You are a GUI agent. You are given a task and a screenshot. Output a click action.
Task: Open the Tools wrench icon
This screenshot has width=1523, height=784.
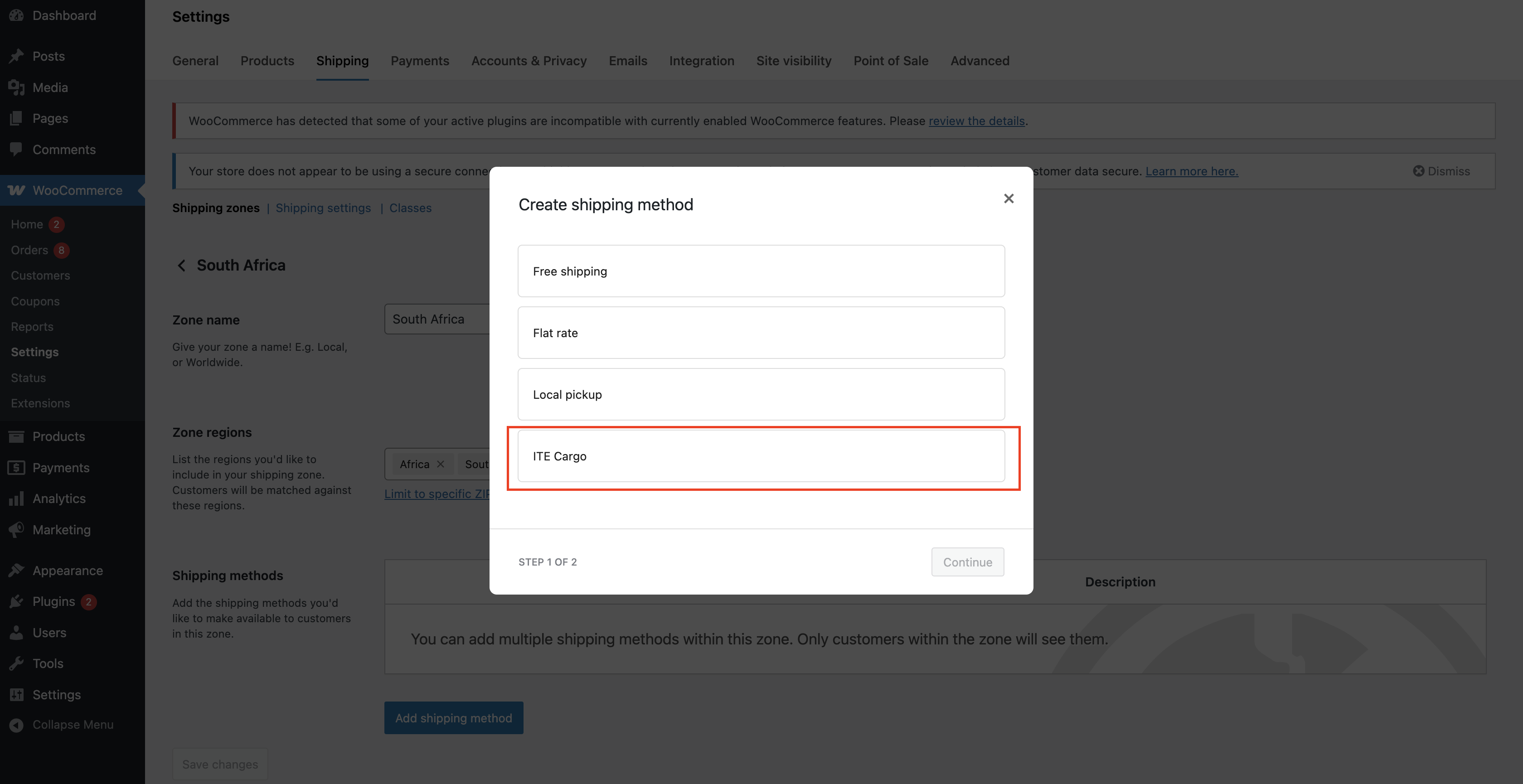pos(16,663)
